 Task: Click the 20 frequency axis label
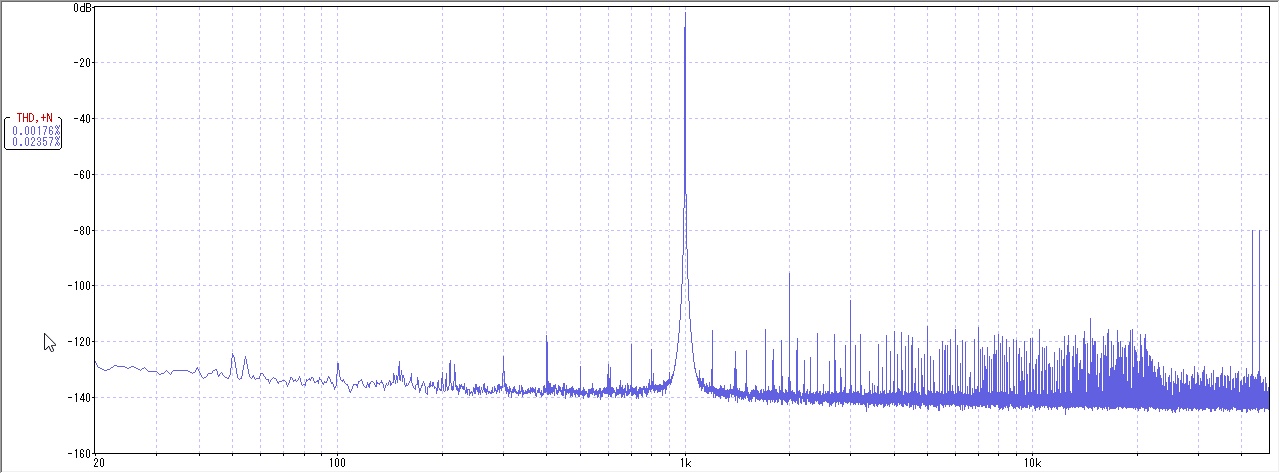pos(98,463)
